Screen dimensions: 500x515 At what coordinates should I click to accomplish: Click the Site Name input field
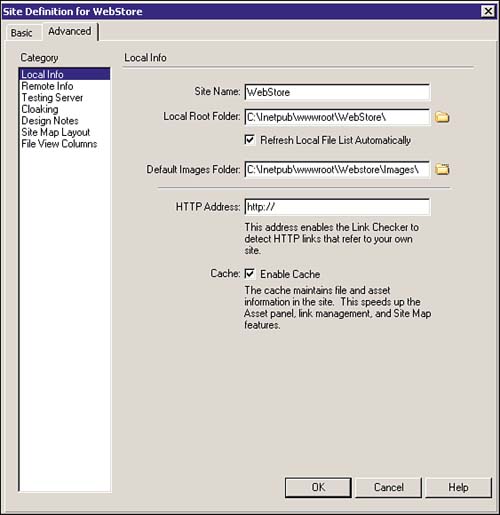[x=337, y=92]
